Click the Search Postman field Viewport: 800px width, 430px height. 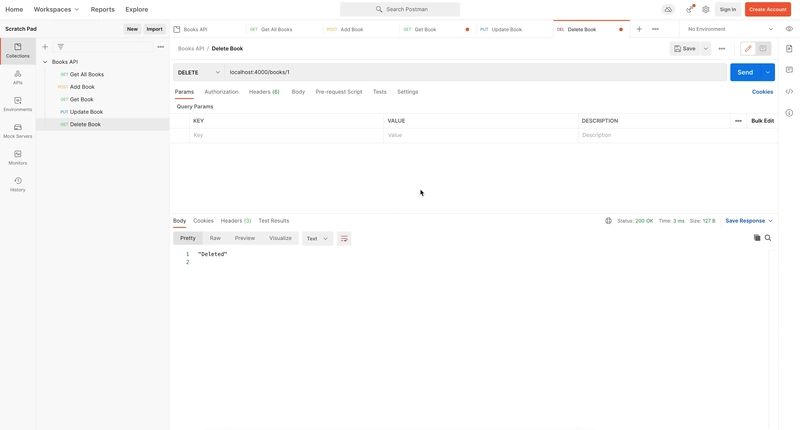coord(400,9)
